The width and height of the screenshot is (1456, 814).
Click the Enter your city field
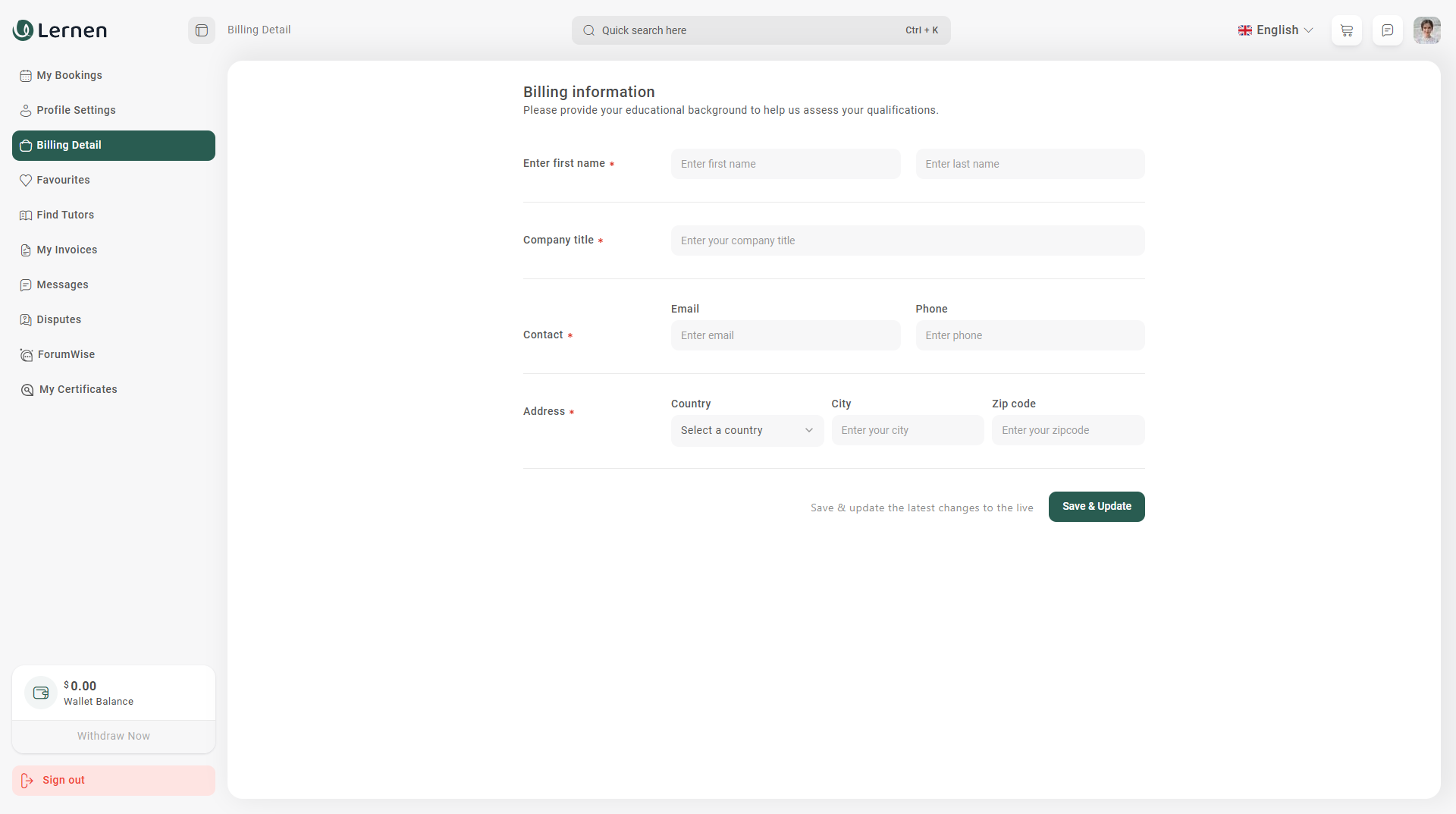[907, 430]
